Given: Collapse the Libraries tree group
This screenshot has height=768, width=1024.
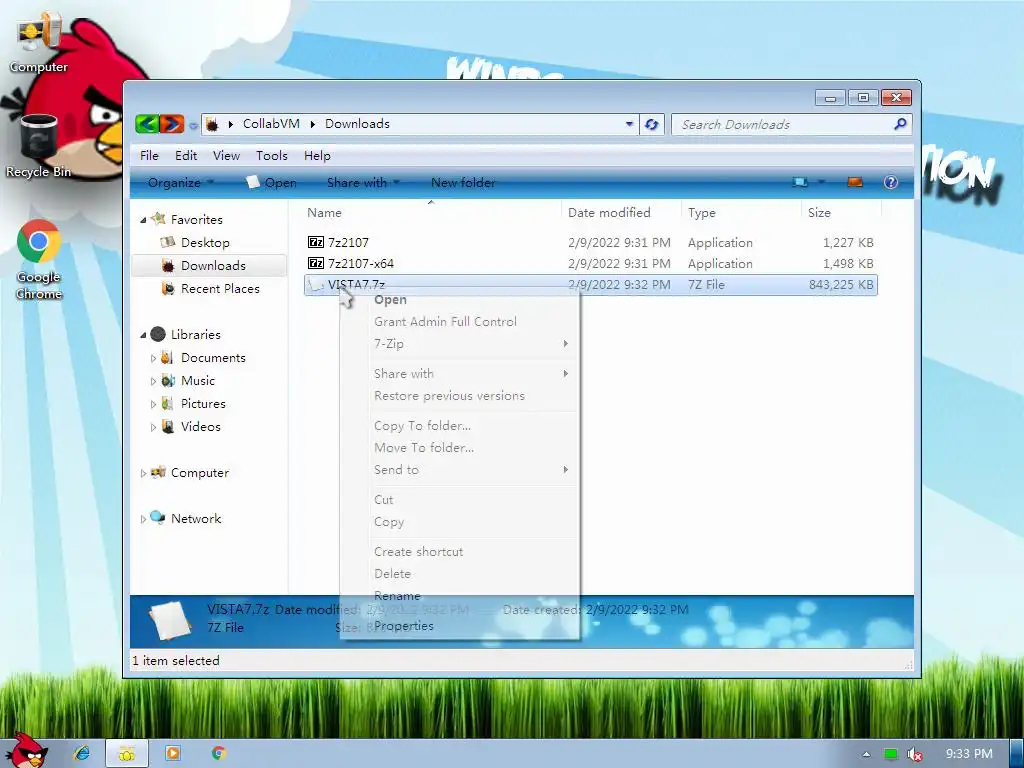Looking at the screenshot, I should click(143, 335).
